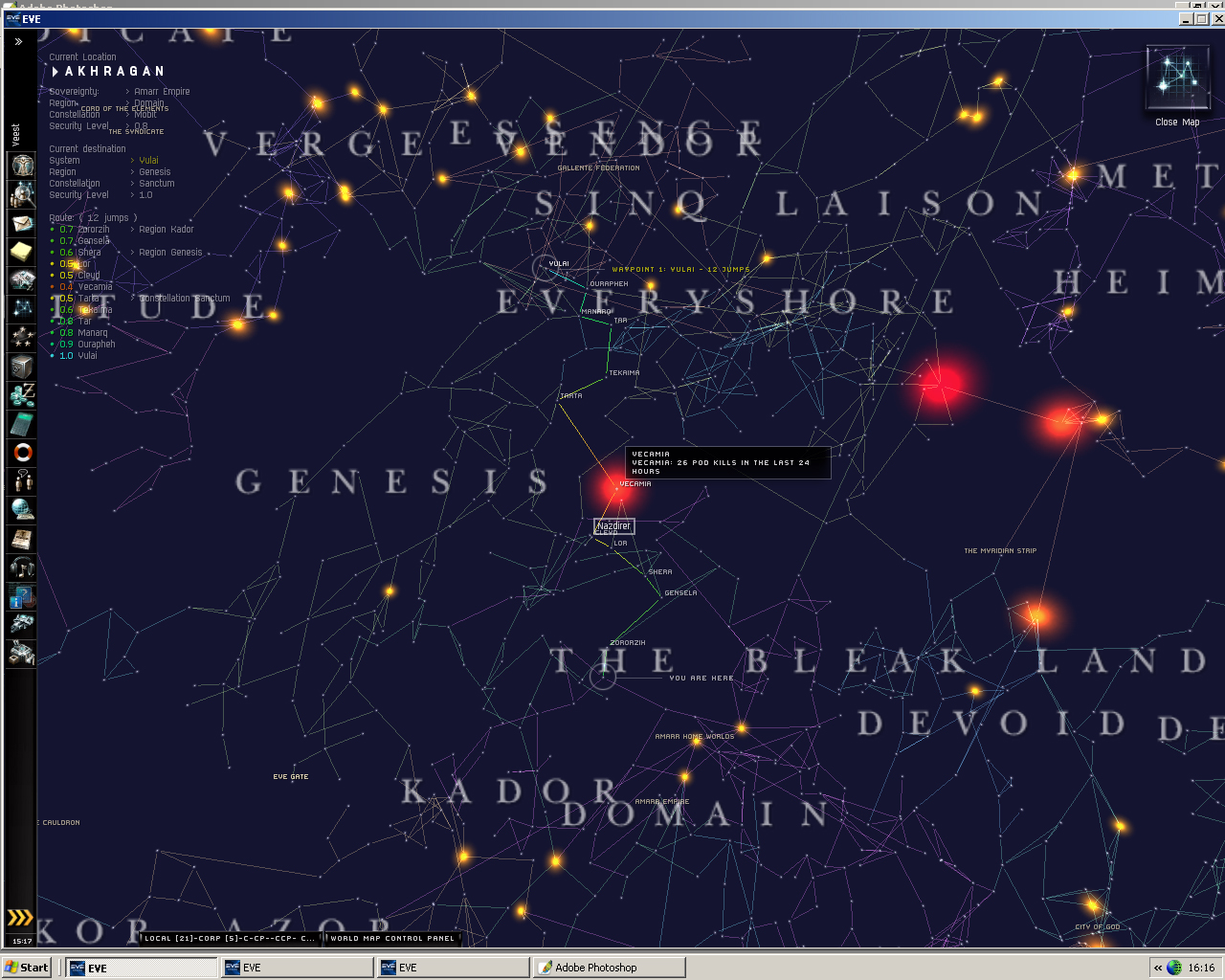Click the Windows clock showing 16:16
Screen dimensions: 1225x980
tap(1202, 968)
